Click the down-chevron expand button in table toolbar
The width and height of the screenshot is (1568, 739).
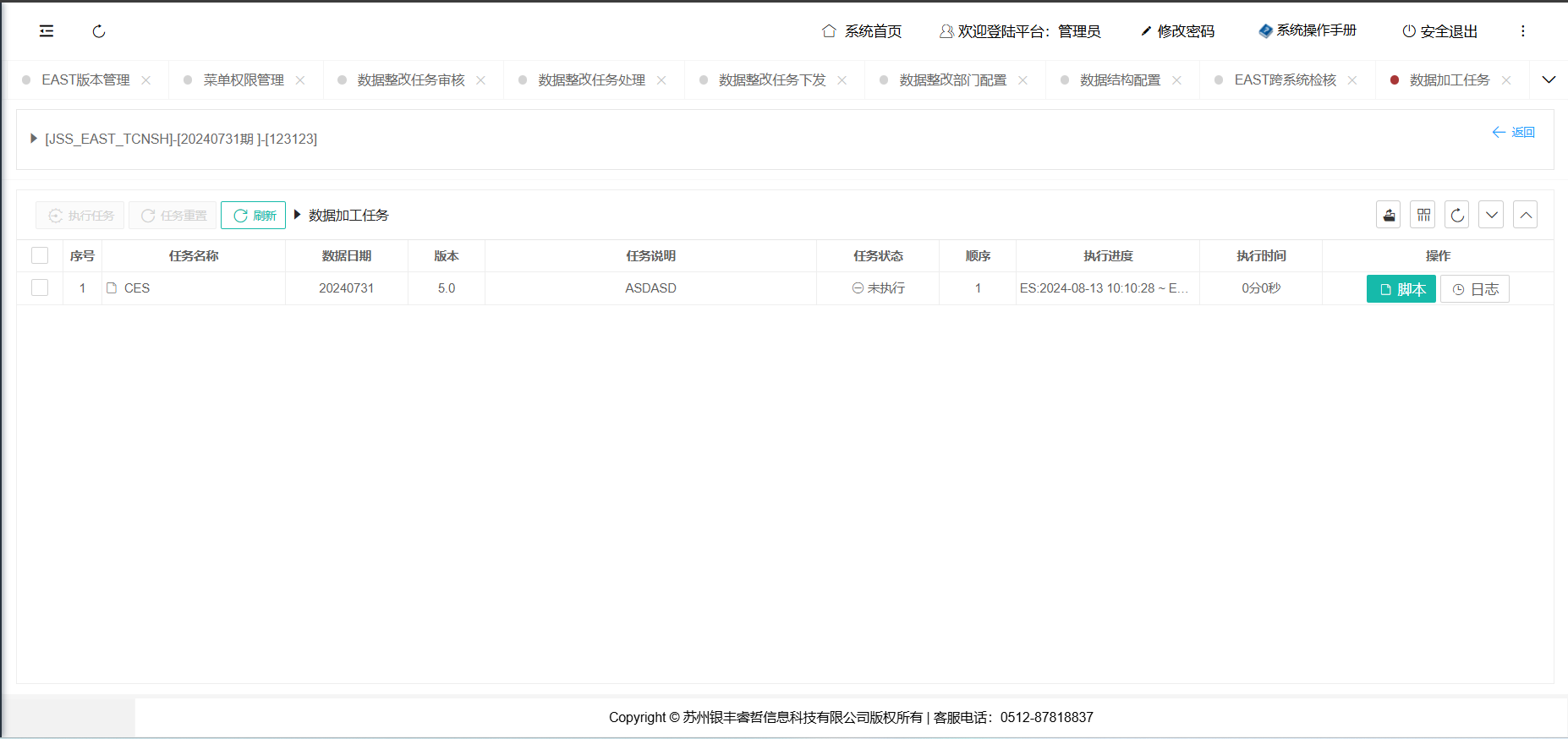tap(1491, 215)
